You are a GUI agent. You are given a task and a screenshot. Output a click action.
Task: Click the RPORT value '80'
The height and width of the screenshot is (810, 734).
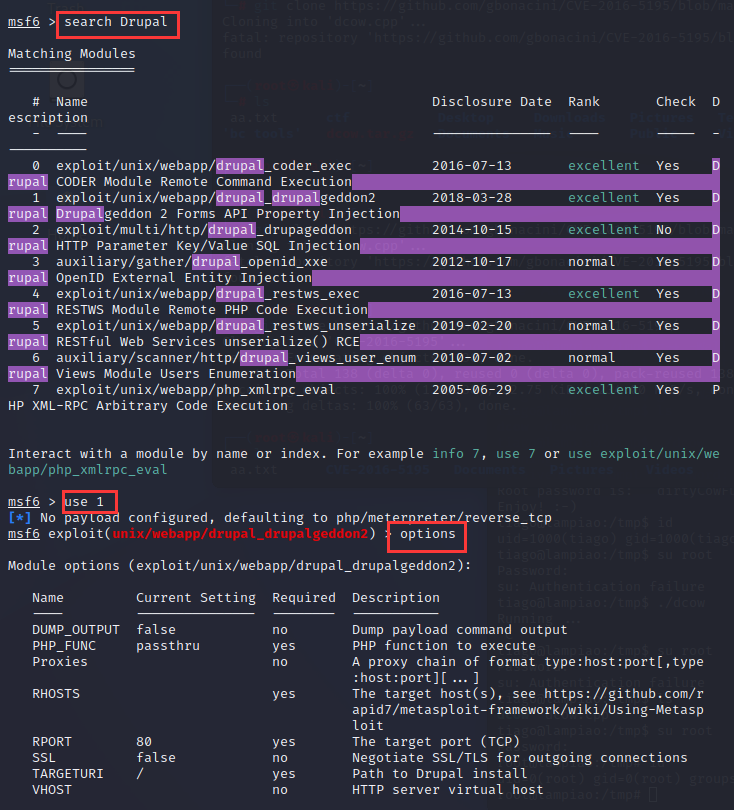144,742
